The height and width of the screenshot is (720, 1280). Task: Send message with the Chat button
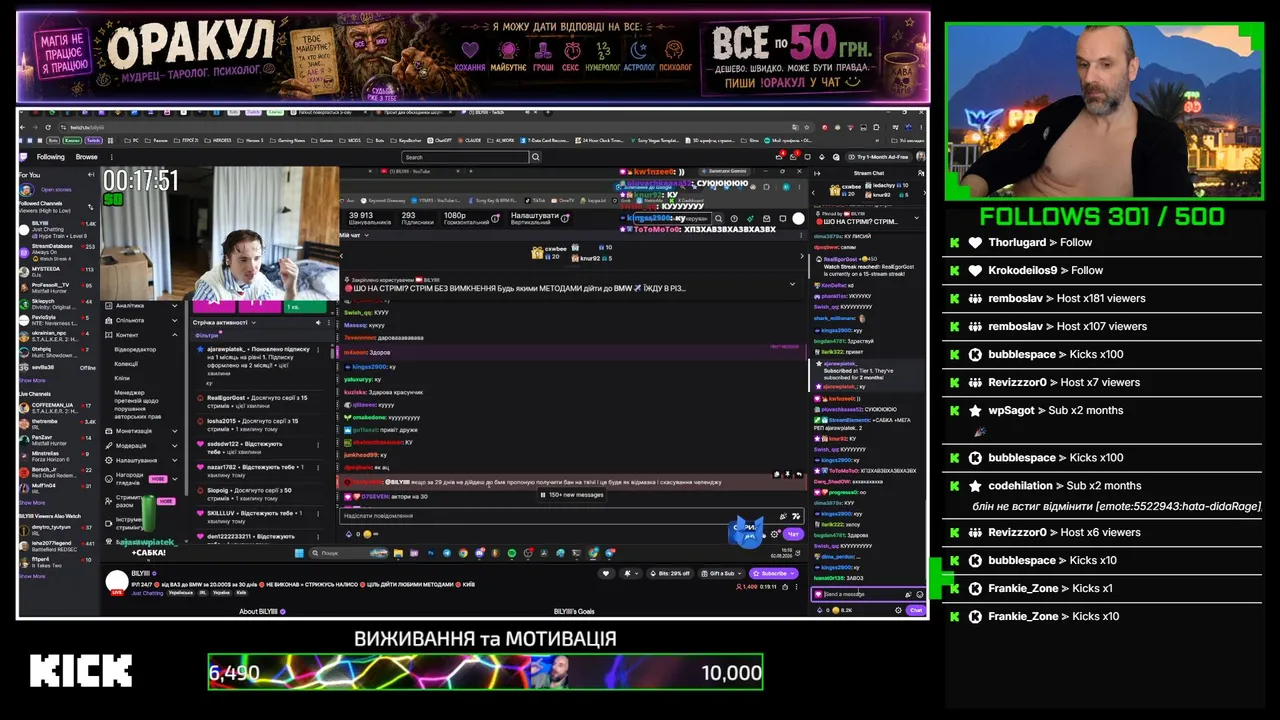(x=915, y=610)
